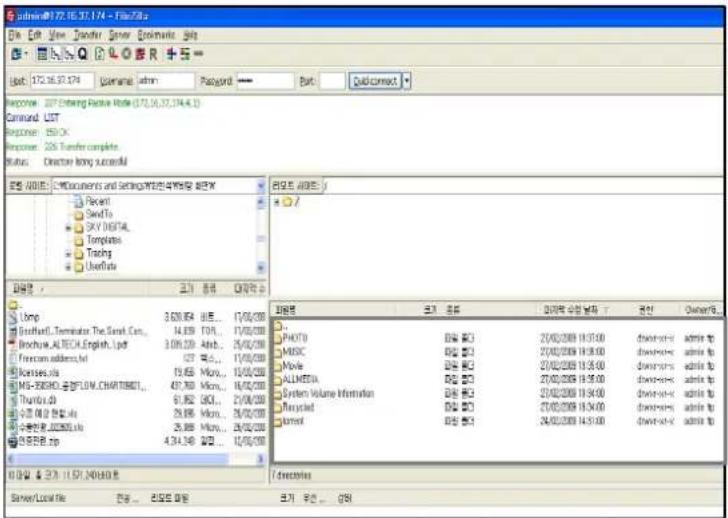
Task: Toggle the local directory tree icon
Action: tap(55, 54)
